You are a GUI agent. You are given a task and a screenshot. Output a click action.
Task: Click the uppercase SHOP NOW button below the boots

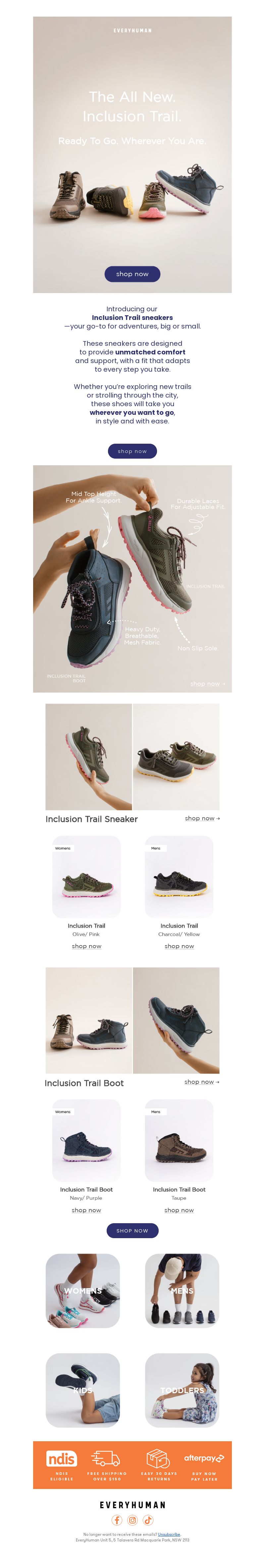coord(132,1230)
